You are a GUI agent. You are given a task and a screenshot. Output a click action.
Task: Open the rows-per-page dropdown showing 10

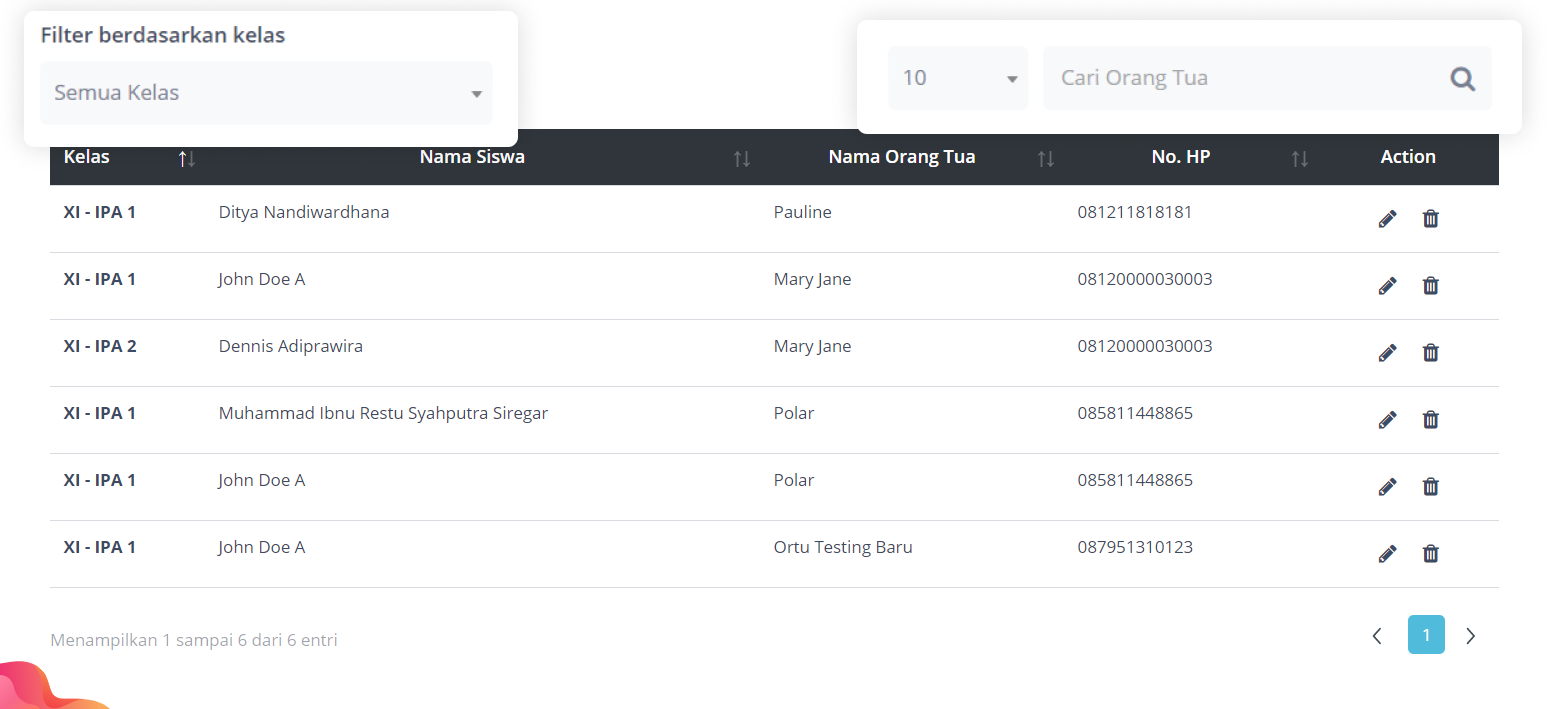(957, 78)
